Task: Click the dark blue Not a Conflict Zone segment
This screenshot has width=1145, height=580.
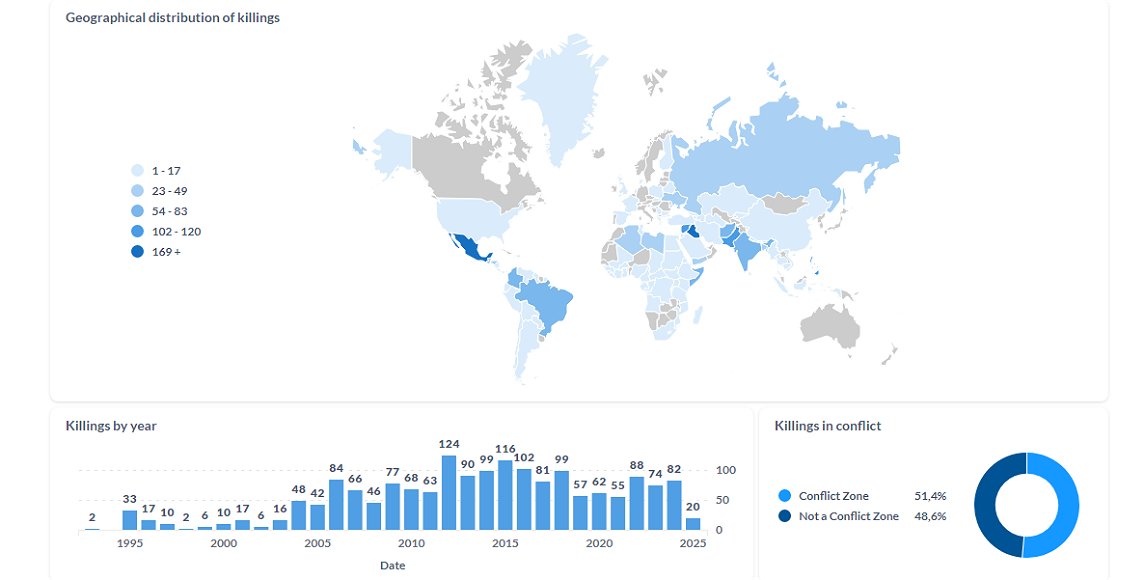Action: click(985, 505)
